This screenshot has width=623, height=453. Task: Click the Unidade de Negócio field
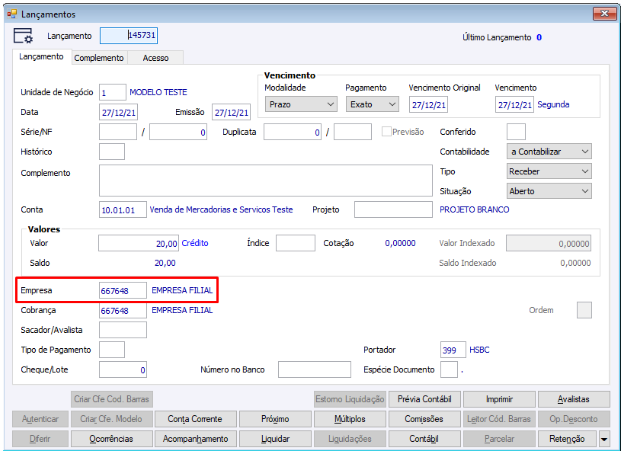pyautogui.click(x=112, y=92)
